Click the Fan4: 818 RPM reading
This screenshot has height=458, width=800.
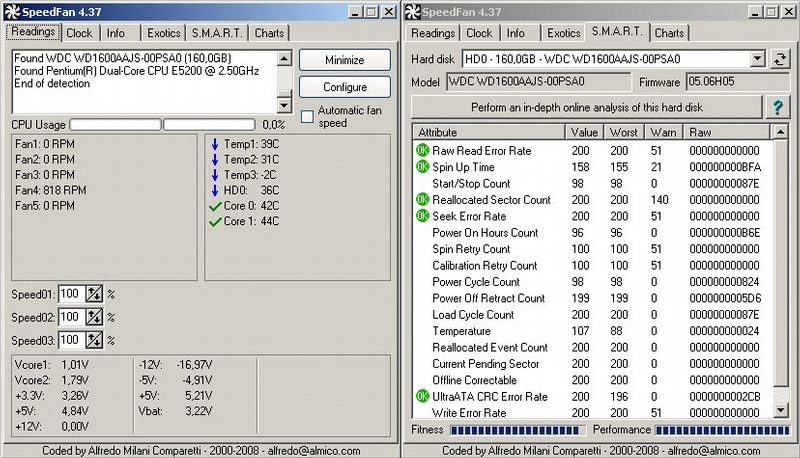pos(51,190)
